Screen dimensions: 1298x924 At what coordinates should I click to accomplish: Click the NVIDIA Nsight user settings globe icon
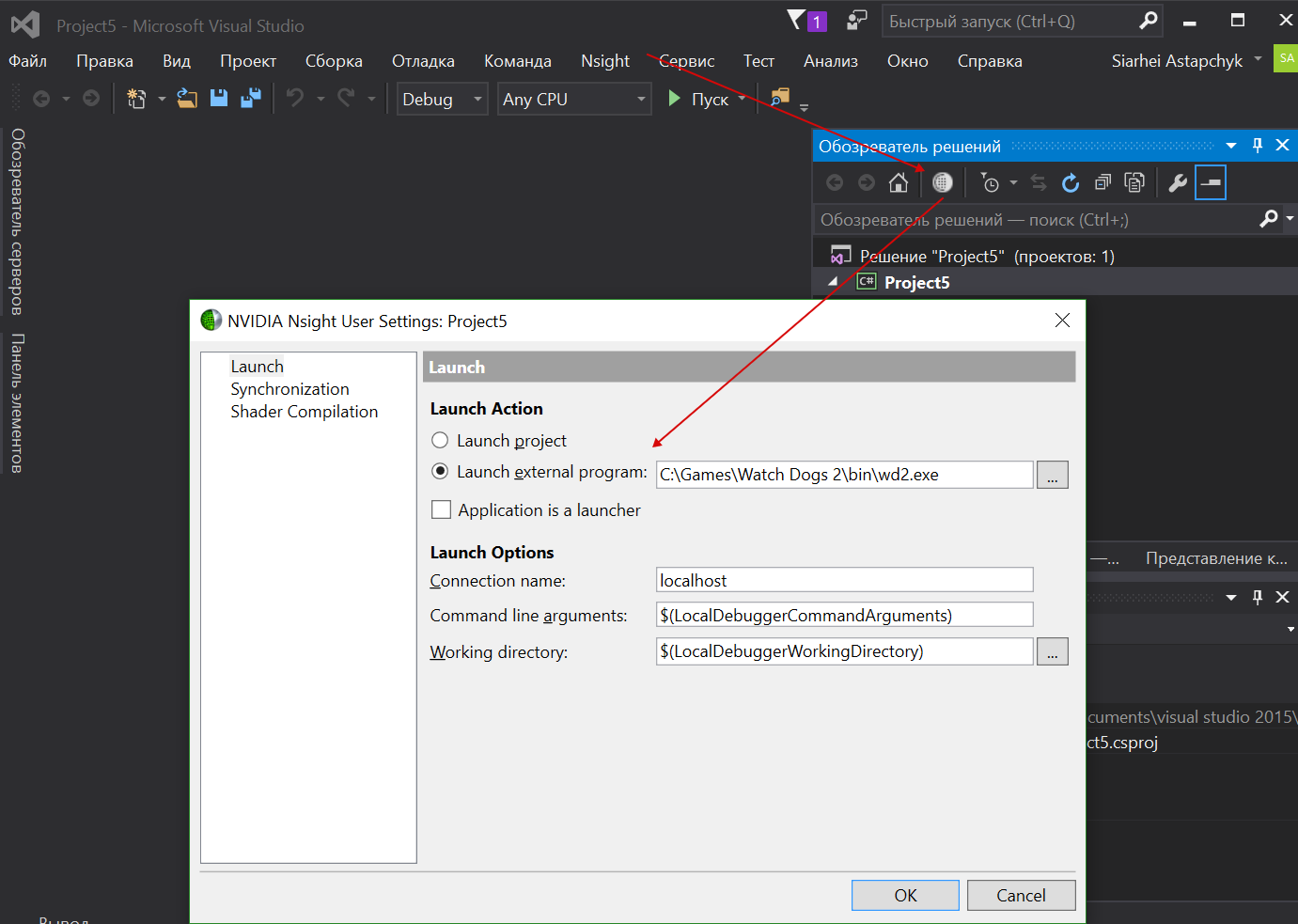pyautogui.click(x=942, y=182)
